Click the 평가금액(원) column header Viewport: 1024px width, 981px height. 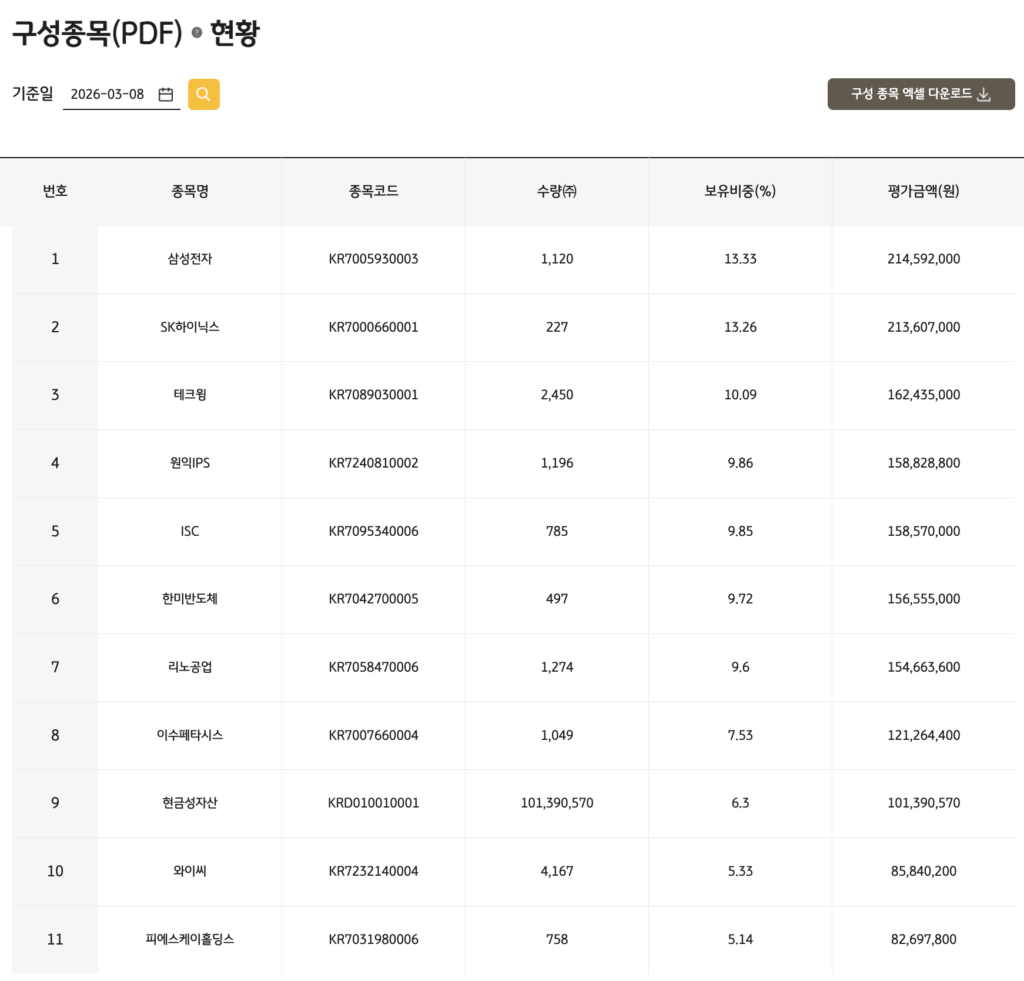pyautogui.click(x=923, y=192)
